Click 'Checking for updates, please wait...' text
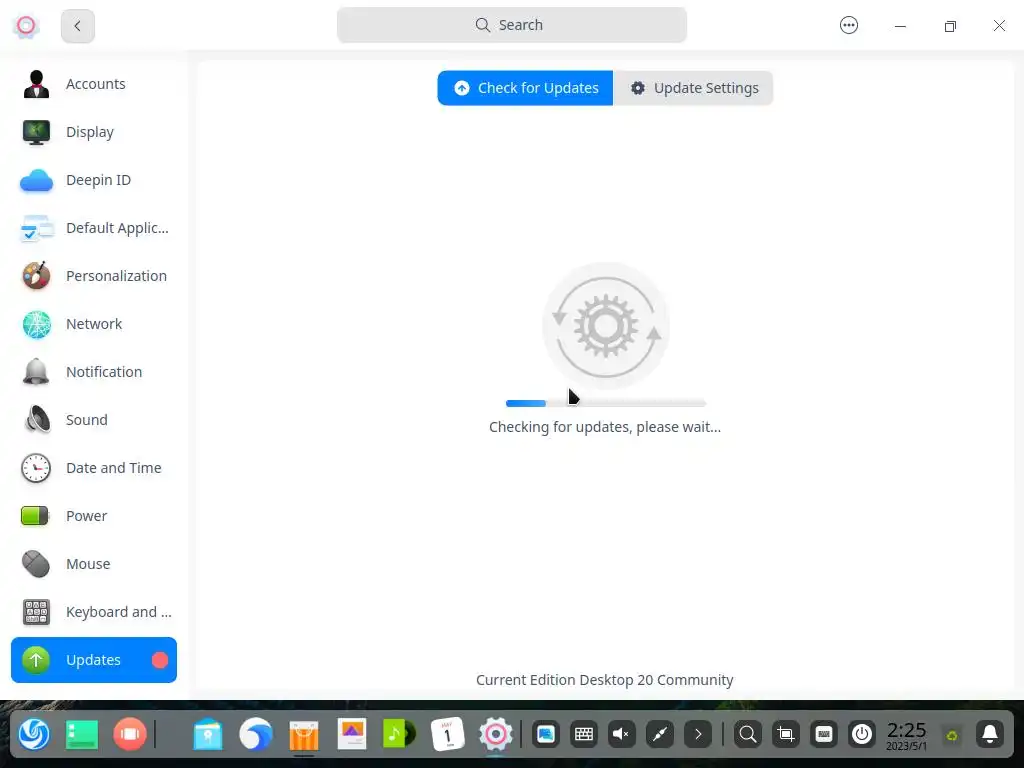This screenshot has height=768, width=1024. 605,427
